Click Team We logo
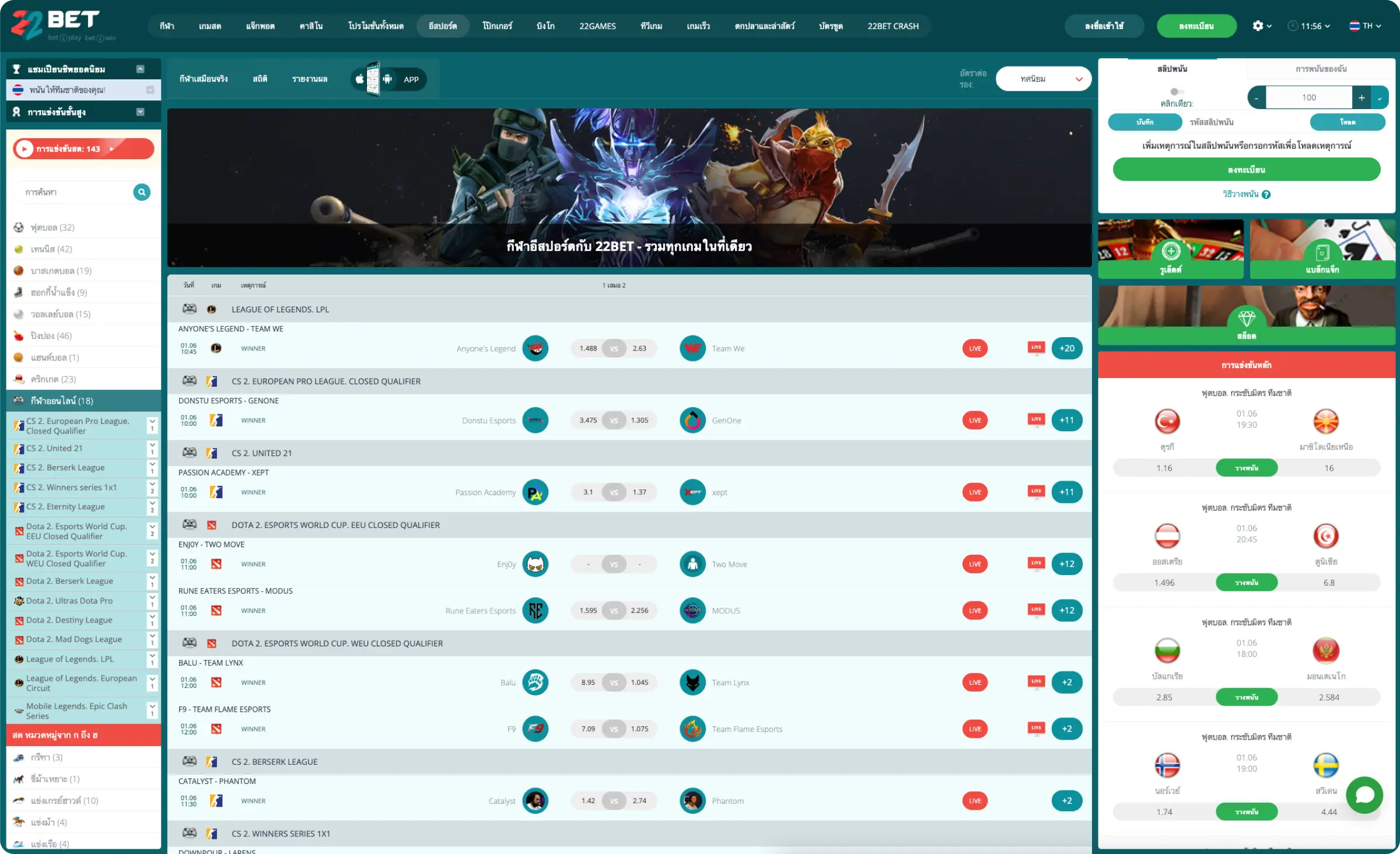Image resolution: width=1400 pixels, height=854 pixels. tap(692, 348)
